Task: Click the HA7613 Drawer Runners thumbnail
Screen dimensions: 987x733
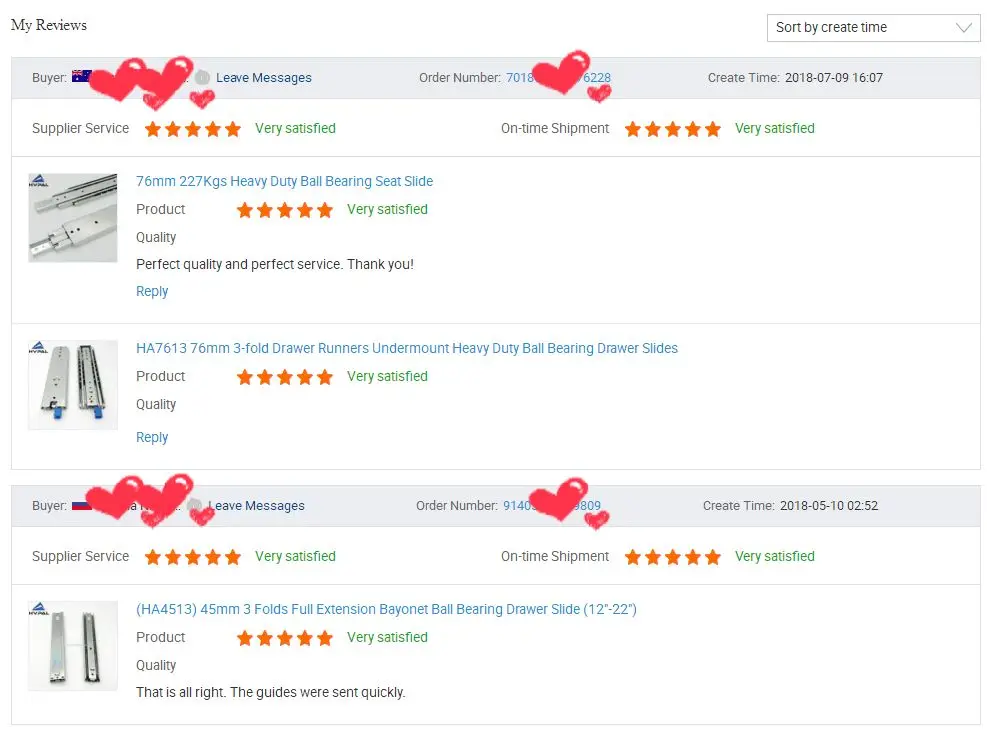Action: (x=73, y=385)
